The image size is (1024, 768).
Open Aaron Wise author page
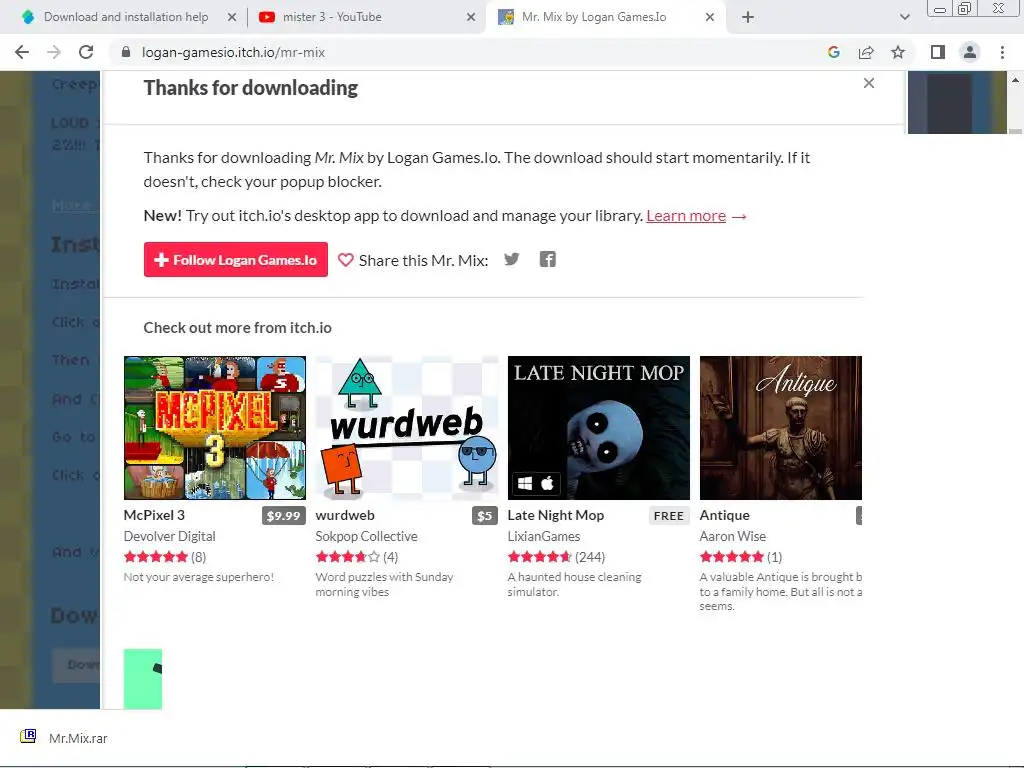(x=733, y=536)
